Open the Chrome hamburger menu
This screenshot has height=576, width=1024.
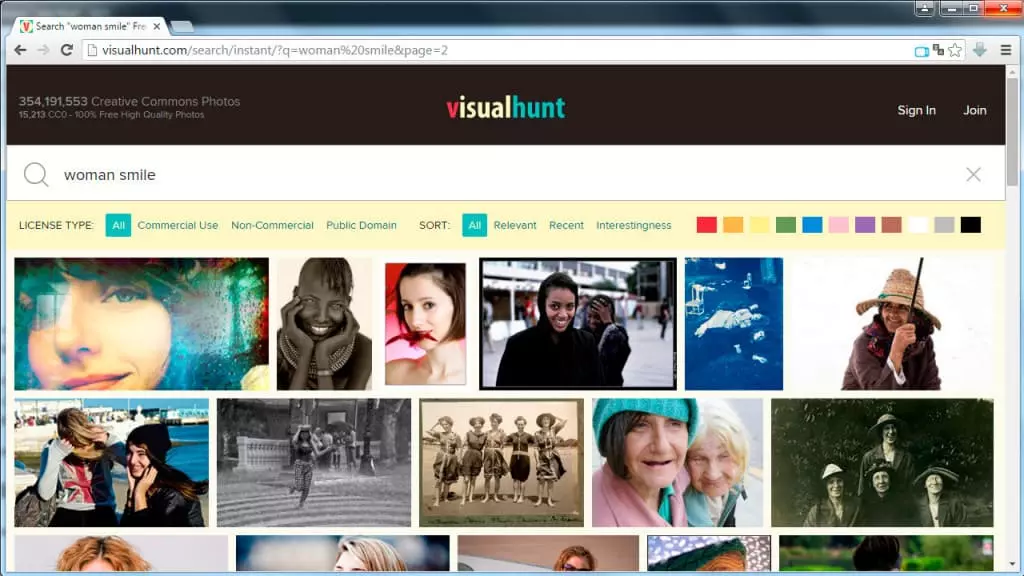(1005, 50)
